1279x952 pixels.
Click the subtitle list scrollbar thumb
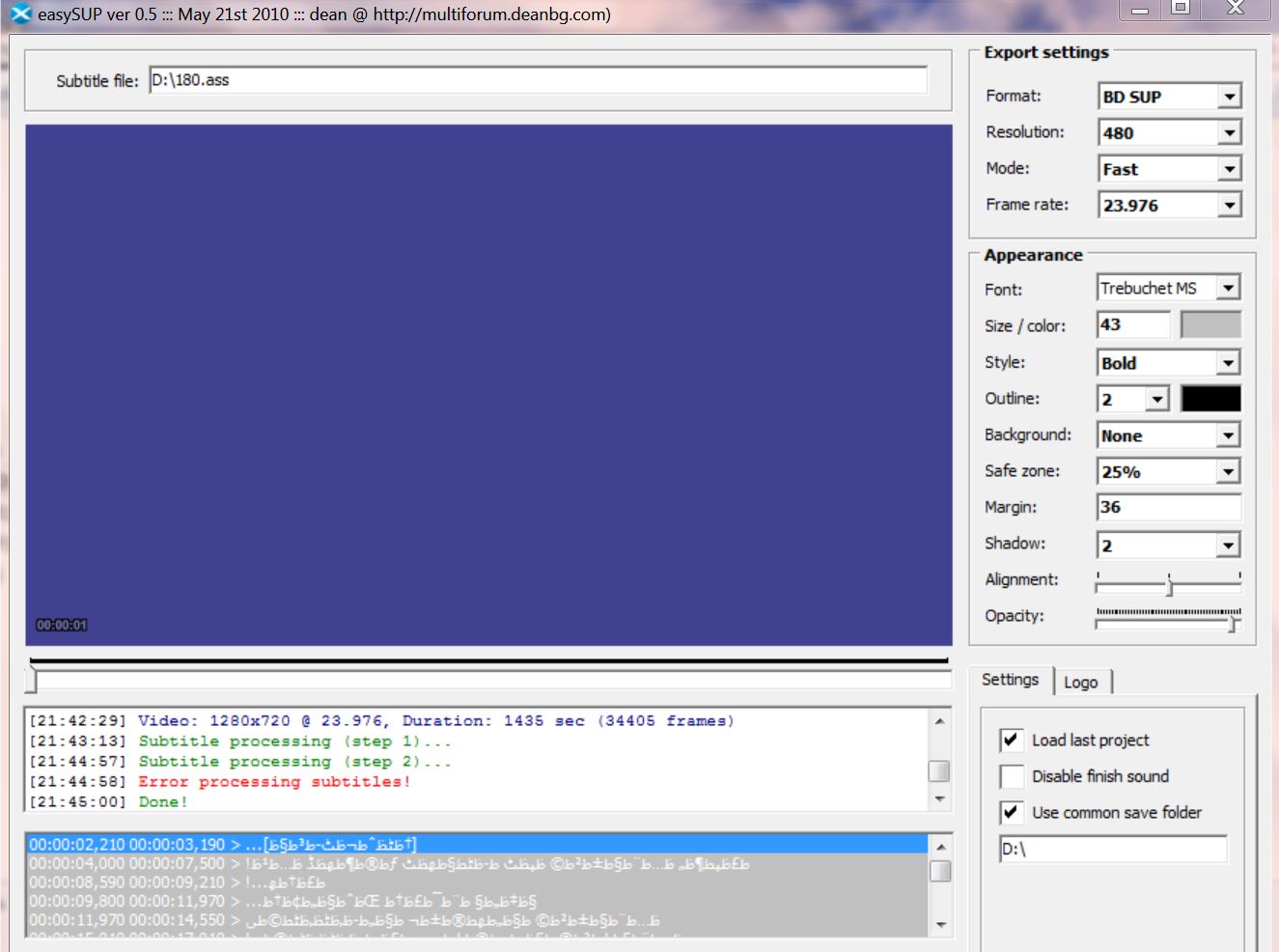pyautogui.click(x=940, y=871)
